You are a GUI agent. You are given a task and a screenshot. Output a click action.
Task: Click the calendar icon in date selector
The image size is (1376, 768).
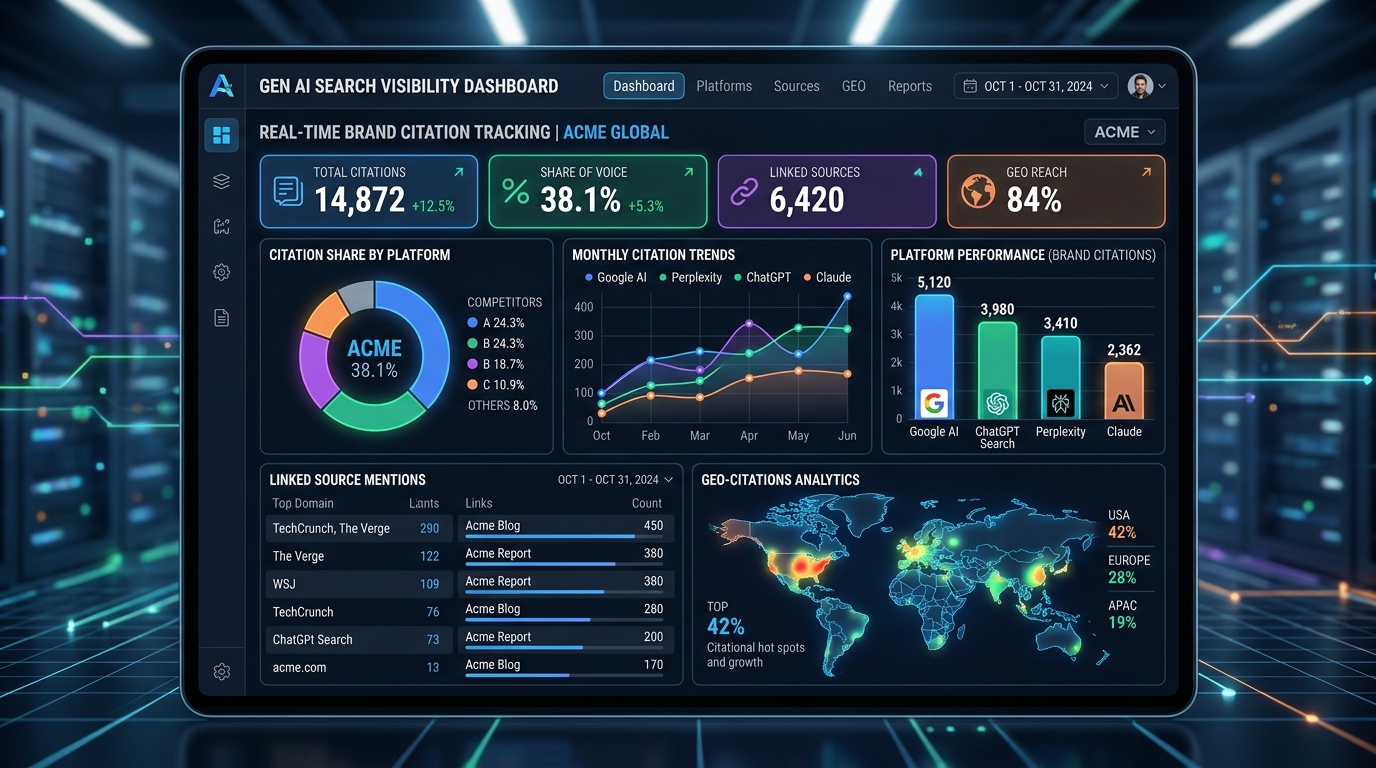pyautogui.click(x=969, y=86)
